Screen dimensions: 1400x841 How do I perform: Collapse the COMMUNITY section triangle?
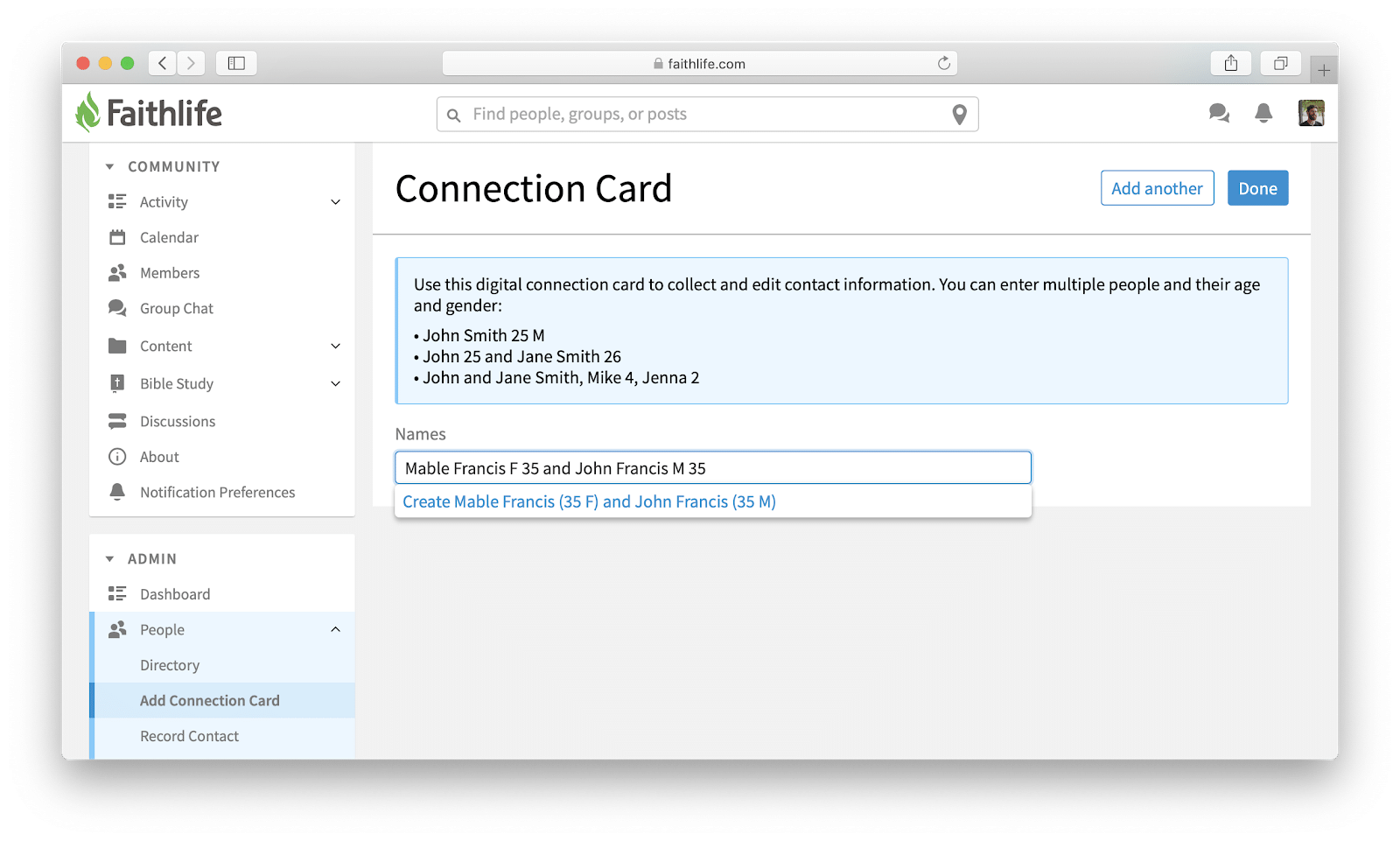[109, 166]
